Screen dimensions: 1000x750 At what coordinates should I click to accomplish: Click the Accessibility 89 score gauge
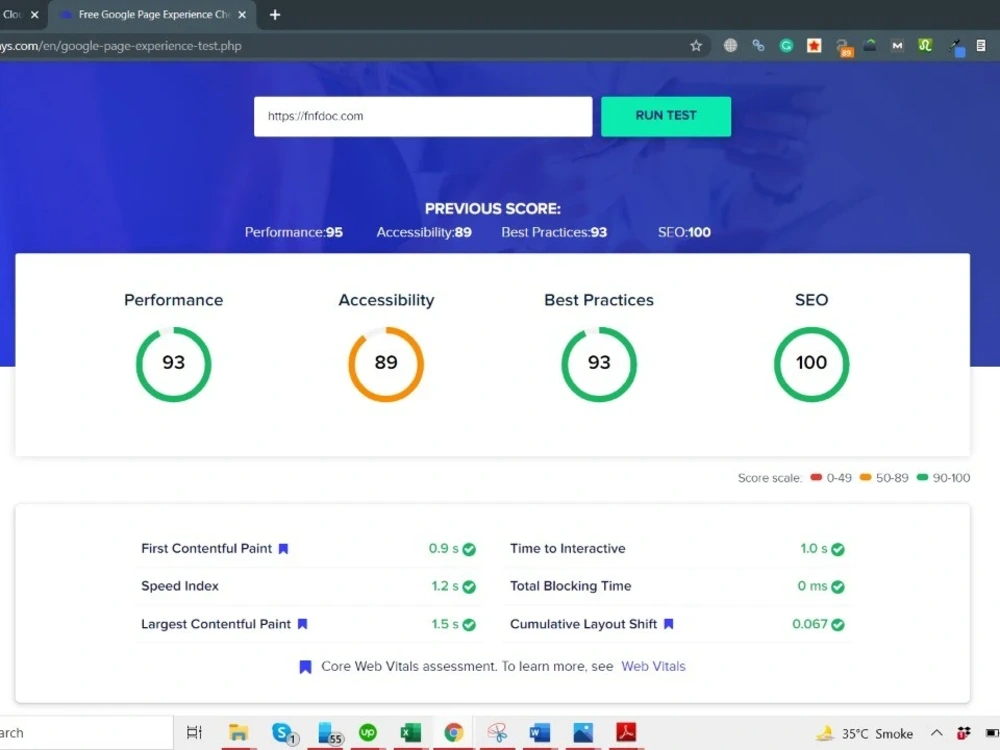pos(386,364)
